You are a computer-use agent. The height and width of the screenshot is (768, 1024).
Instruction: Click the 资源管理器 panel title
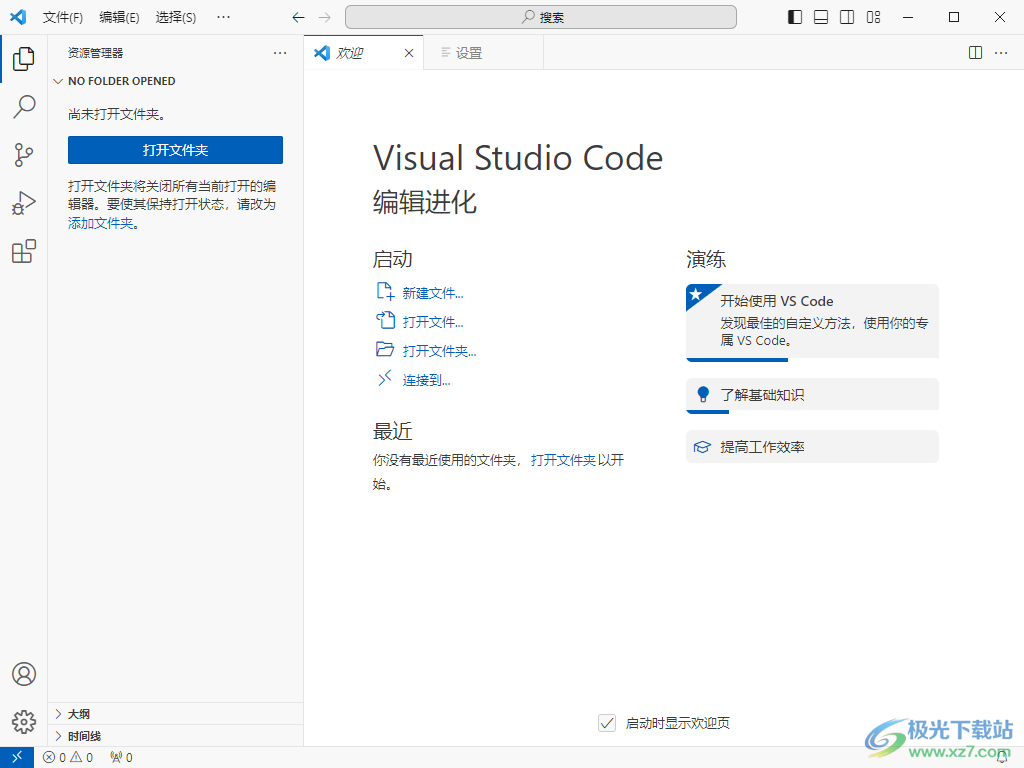95,53
